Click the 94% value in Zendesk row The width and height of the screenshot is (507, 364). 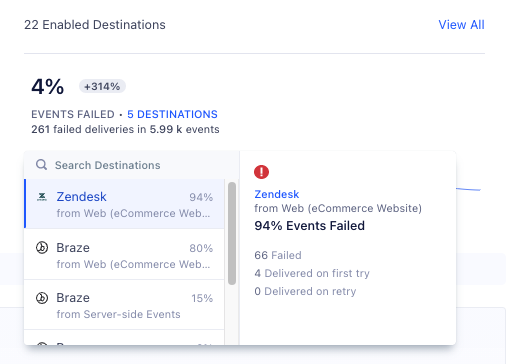tap(201, 197)
